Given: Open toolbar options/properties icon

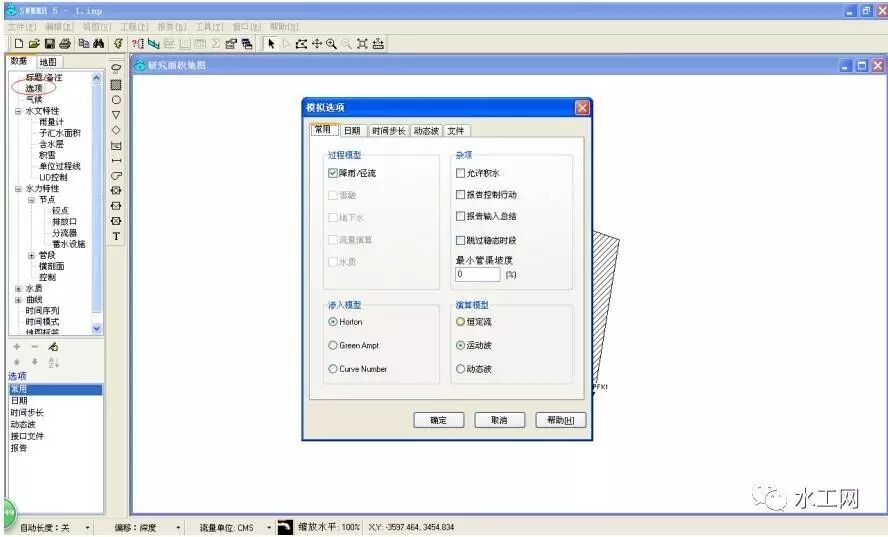Looking at the screenshot, I should click(x=231, y=44).
